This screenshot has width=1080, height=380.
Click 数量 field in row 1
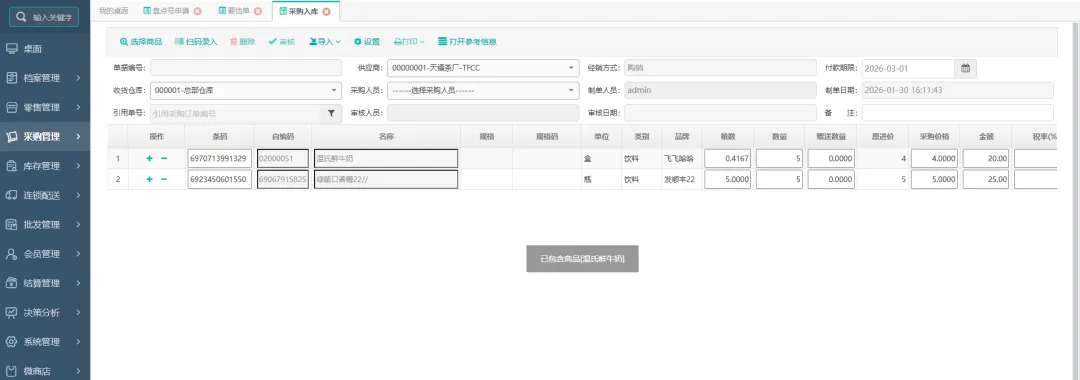point(780,159)
